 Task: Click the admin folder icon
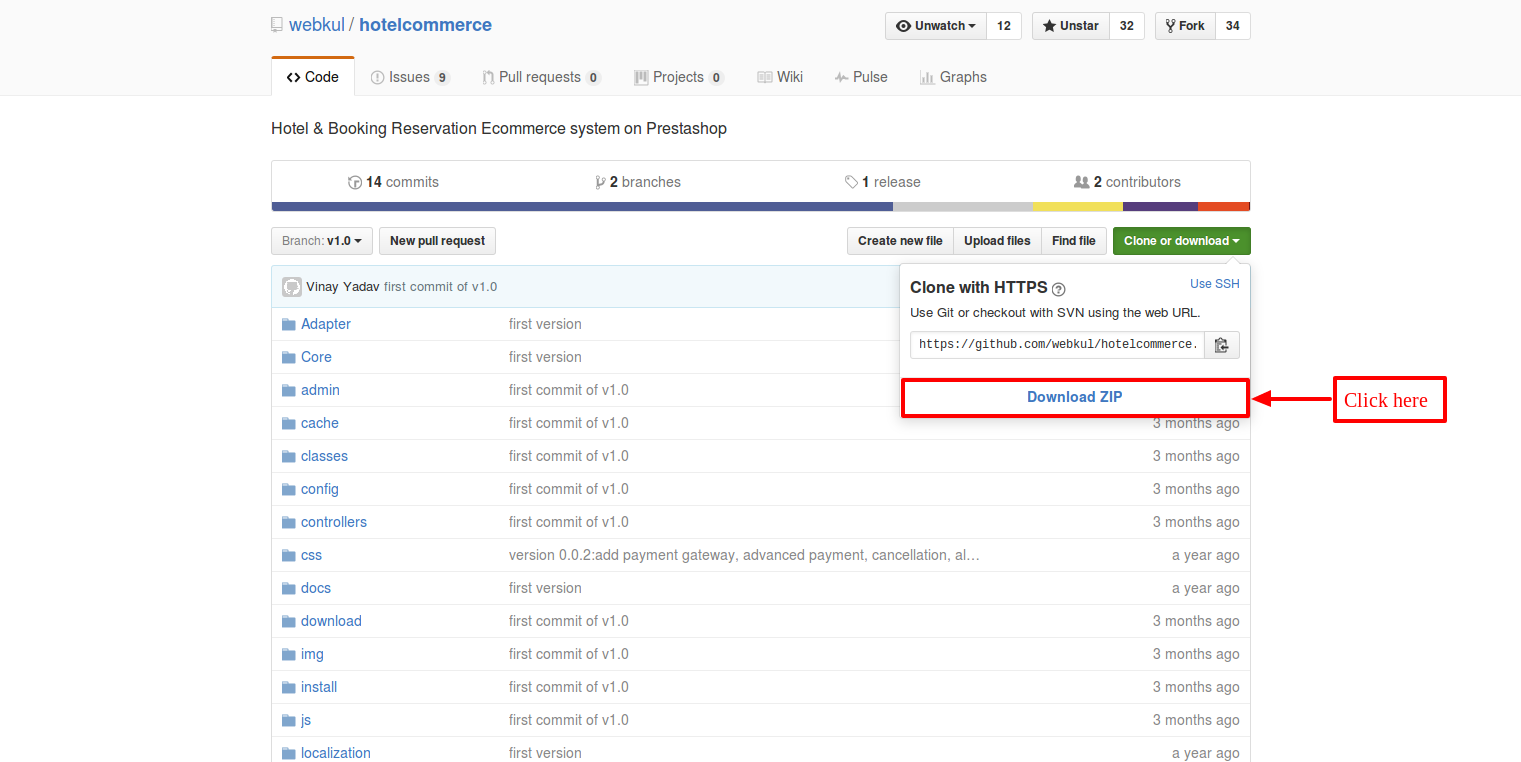289,390
